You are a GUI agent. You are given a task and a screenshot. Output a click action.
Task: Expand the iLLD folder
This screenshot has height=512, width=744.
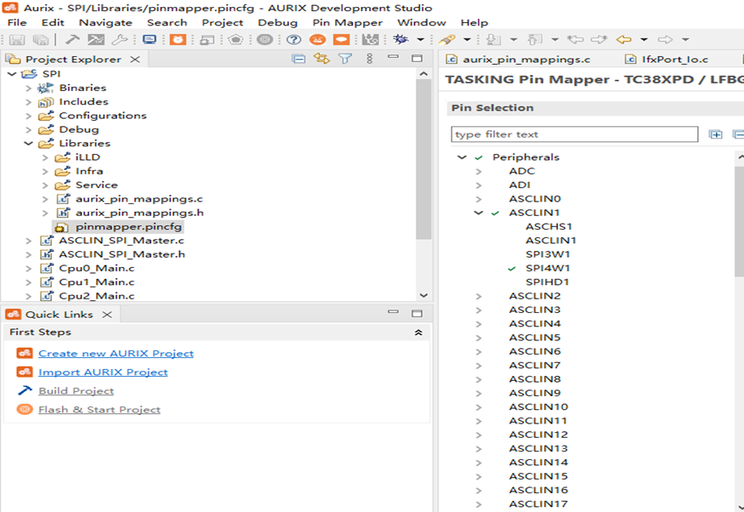pos(45,158)
